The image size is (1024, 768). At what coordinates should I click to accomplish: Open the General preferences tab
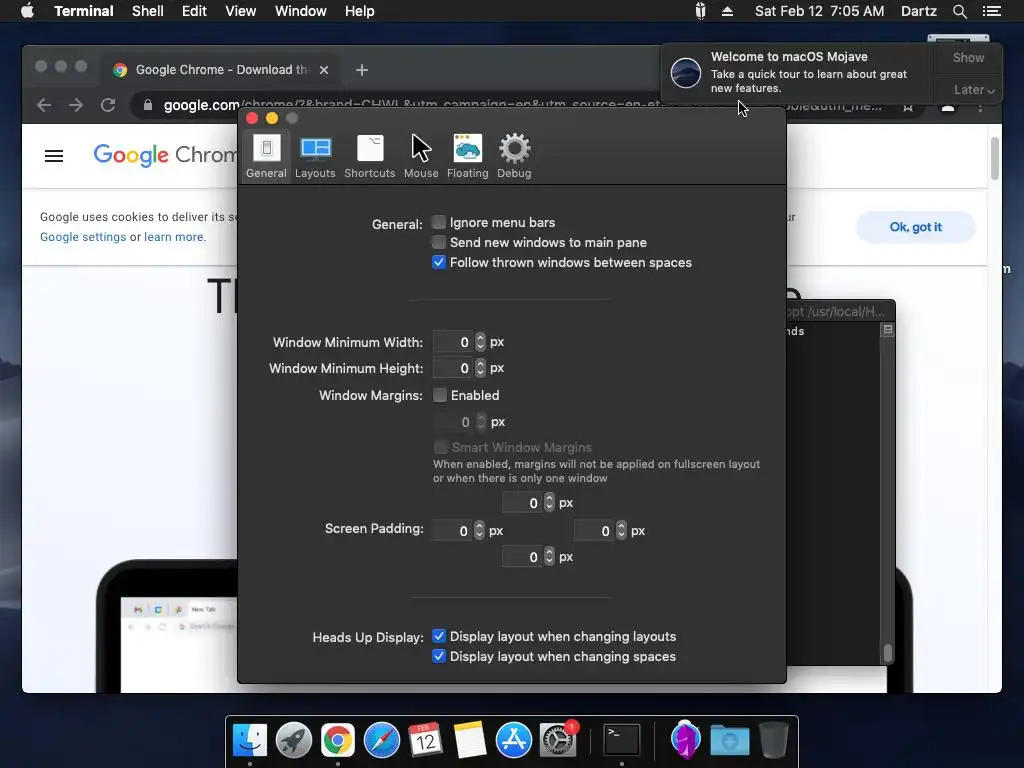[266, 156]
